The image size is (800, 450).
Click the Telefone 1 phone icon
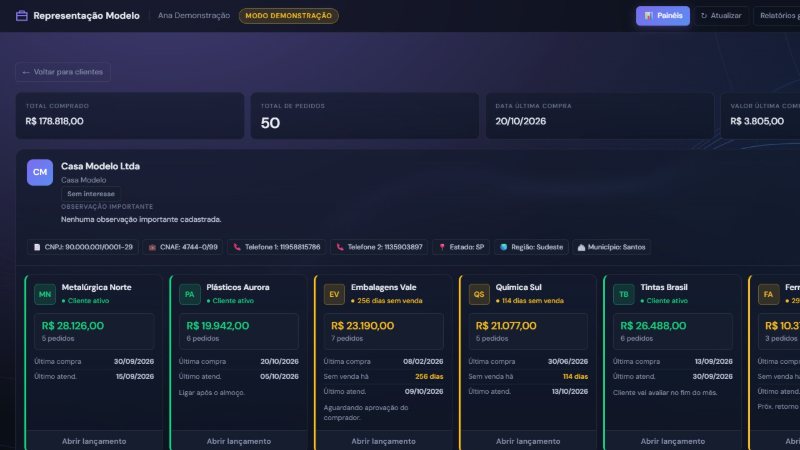click(x=237, y=247)
